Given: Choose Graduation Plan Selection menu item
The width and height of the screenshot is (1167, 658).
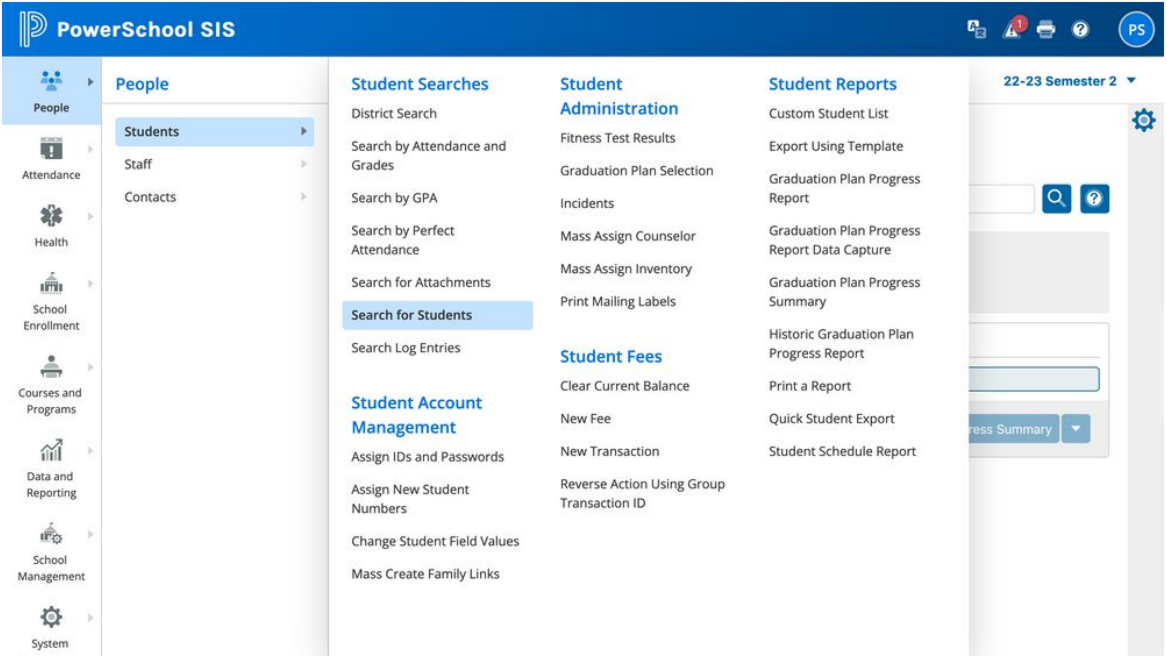Looking at the screenshot, I should click(636, 171).
